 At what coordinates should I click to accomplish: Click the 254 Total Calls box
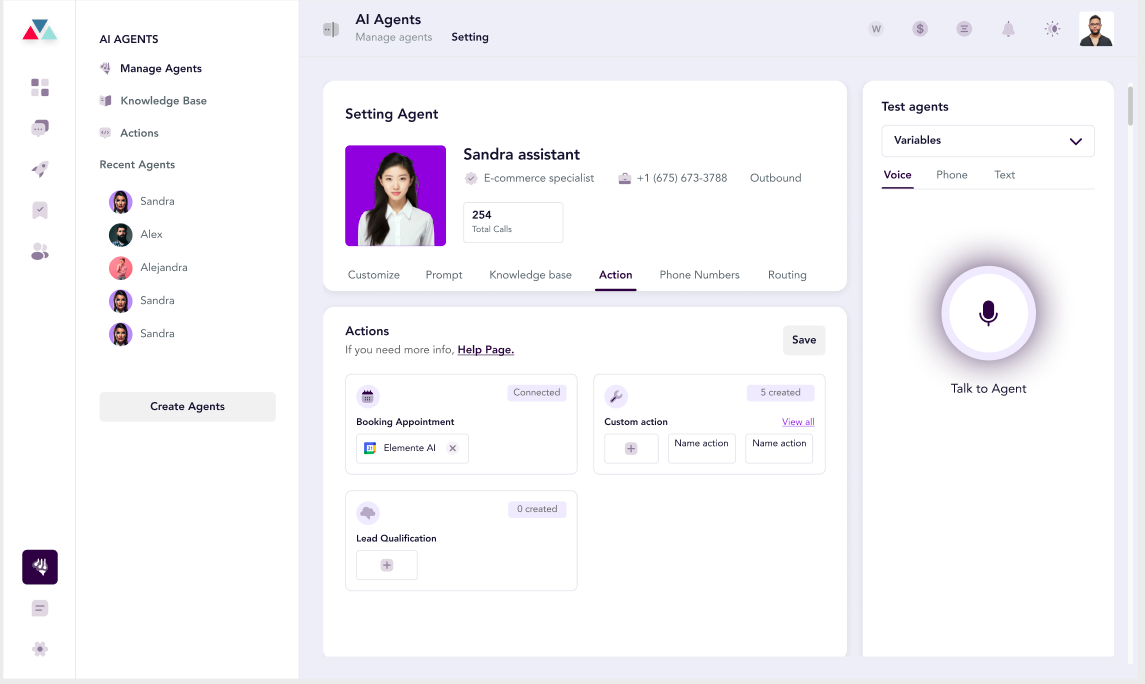513,222
